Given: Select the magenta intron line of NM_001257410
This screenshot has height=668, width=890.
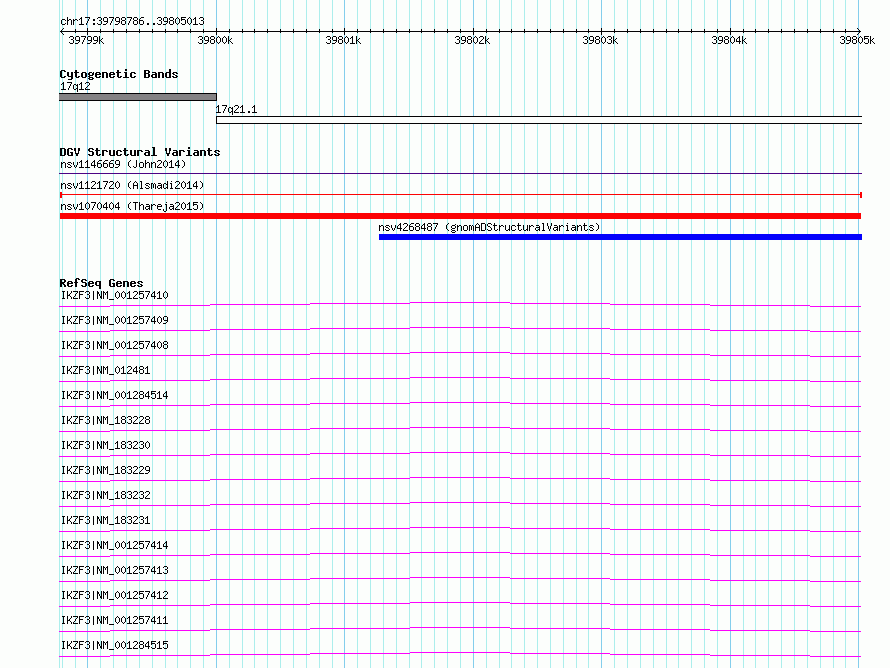Looking at the screenshot, I should 460,303.
